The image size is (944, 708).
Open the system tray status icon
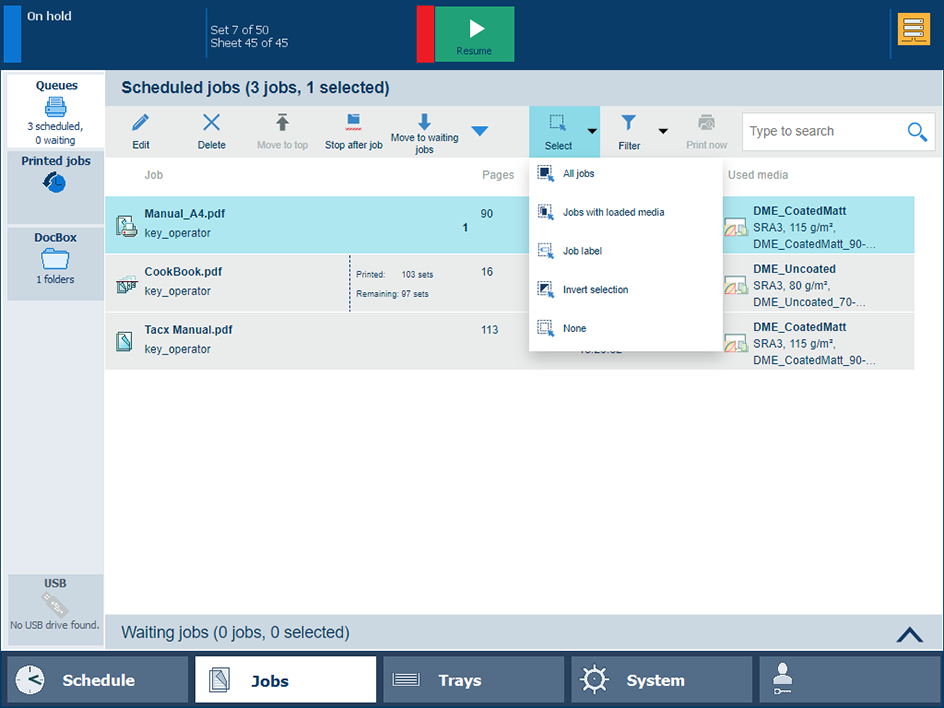point(913,30)
